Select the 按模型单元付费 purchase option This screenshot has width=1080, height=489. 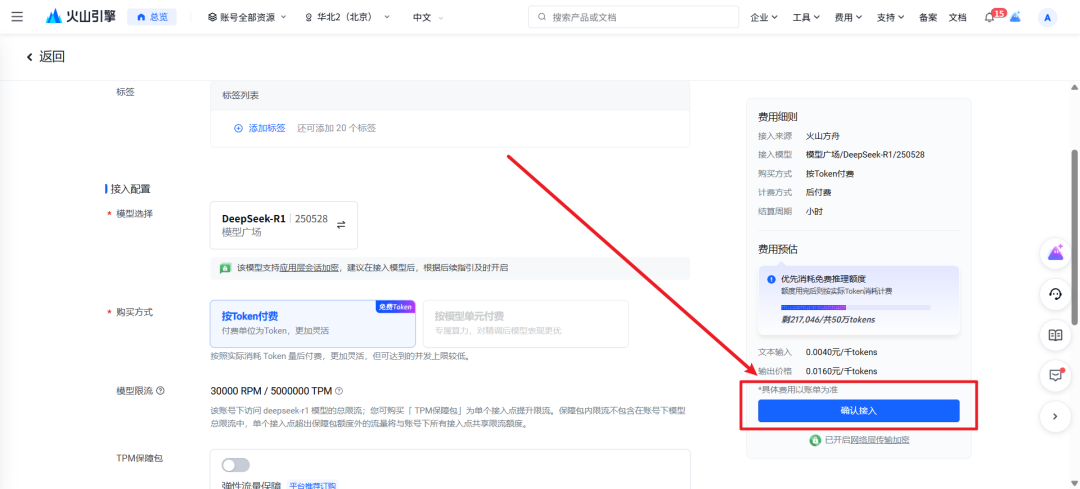coord(526,323)
